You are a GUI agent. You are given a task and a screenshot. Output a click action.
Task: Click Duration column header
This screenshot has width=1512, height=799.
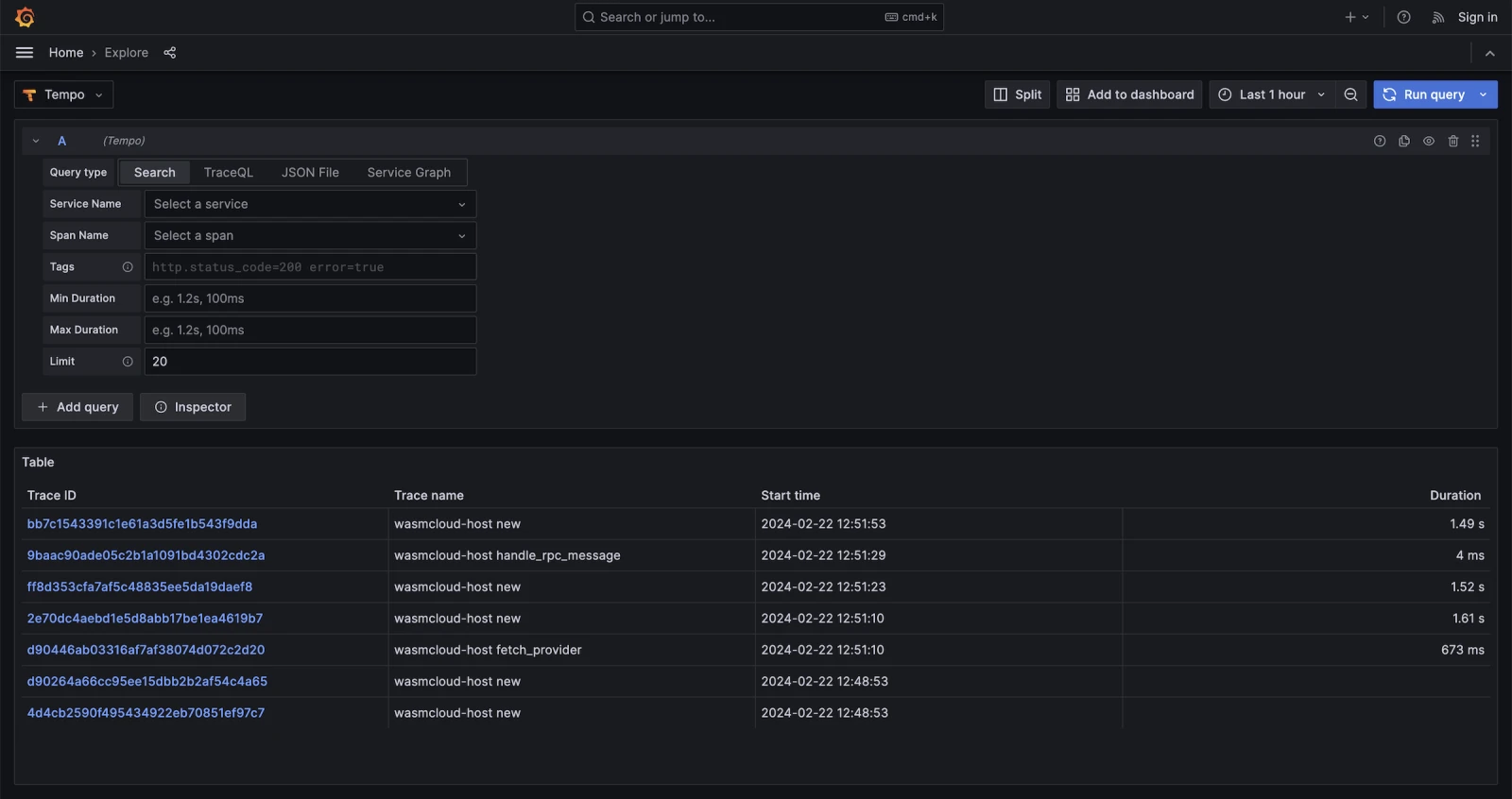[1455, 495]
